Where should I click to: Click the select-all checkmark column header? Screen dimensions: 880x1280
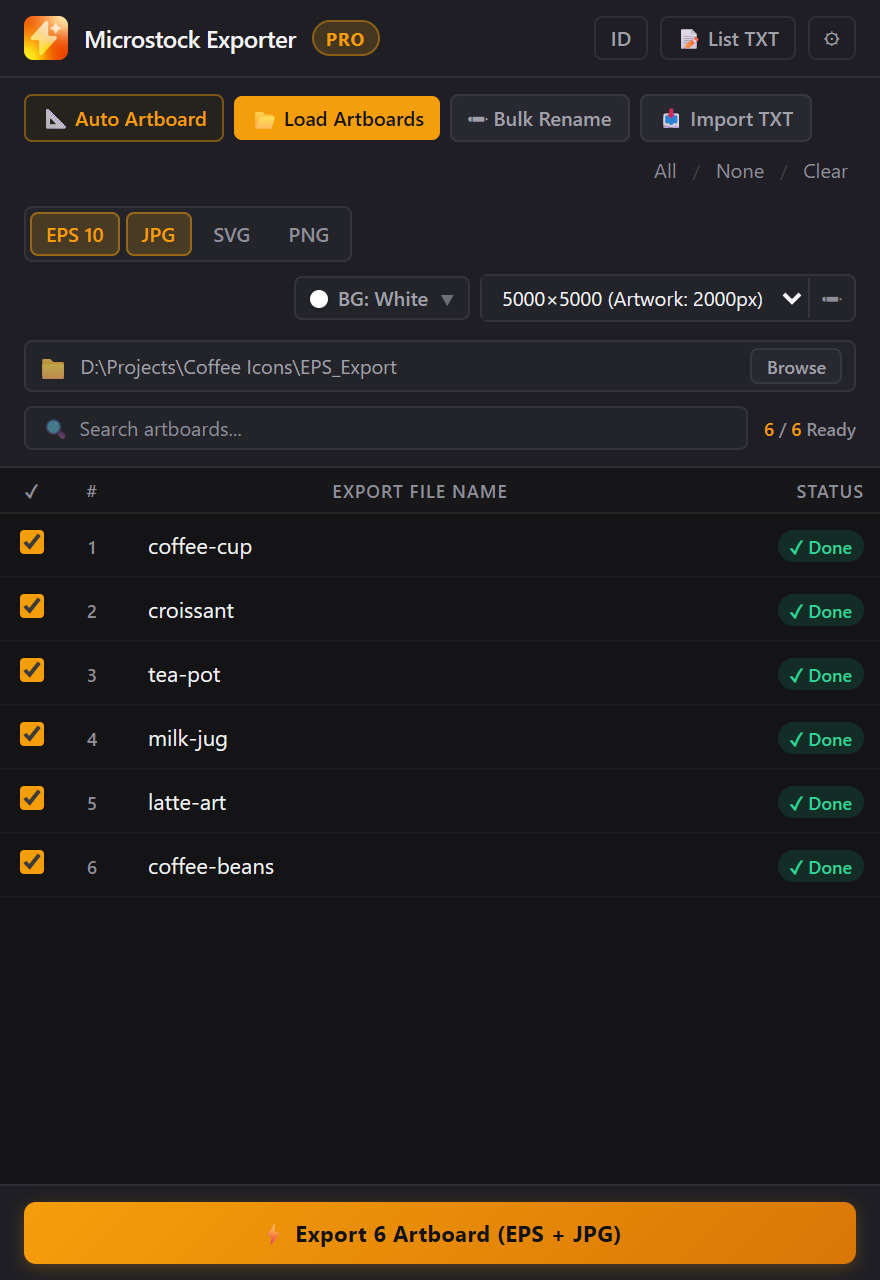click(32, 491)
